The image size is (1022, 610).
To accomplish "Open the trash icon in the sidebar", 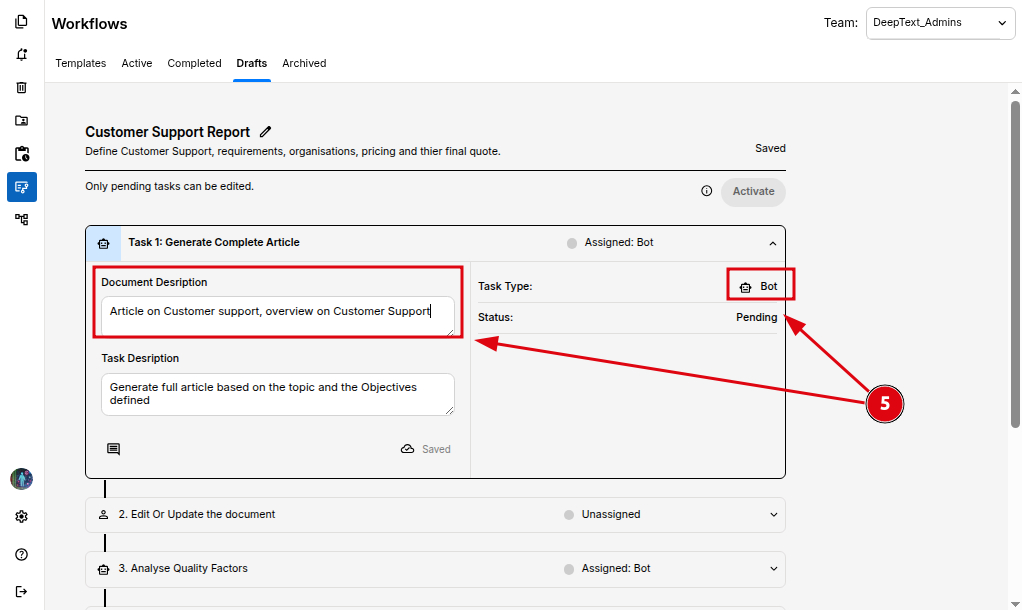I will tap(22, 88).
